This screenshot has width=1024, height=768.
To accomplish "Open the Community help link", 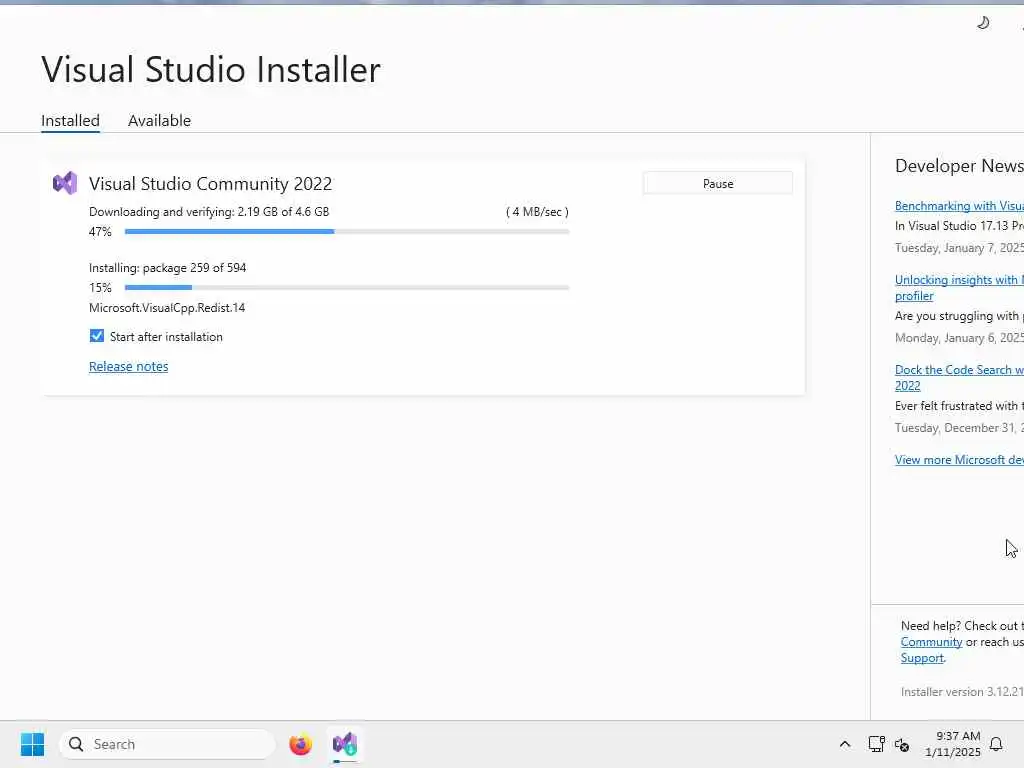I will [931, 642].
